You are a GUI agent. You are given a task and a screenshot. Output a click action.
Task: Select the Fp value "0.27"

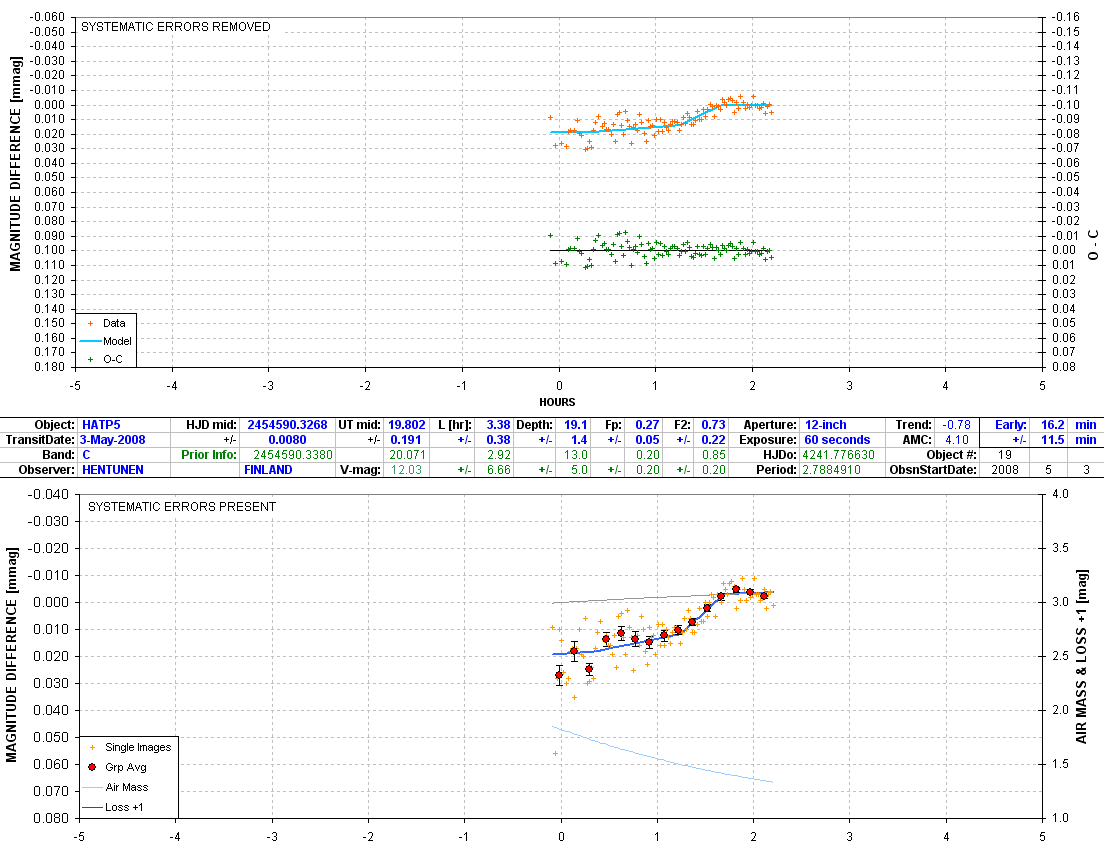[648, 425]
